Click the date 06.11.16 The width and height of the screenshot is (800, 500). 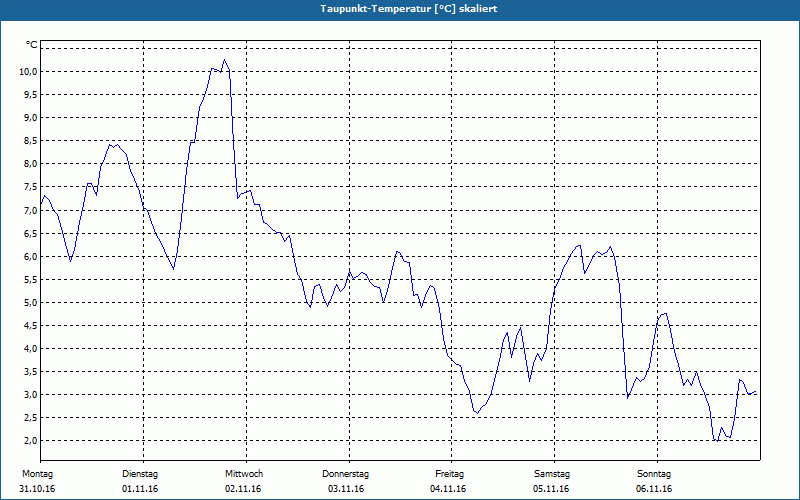(654, 489)
